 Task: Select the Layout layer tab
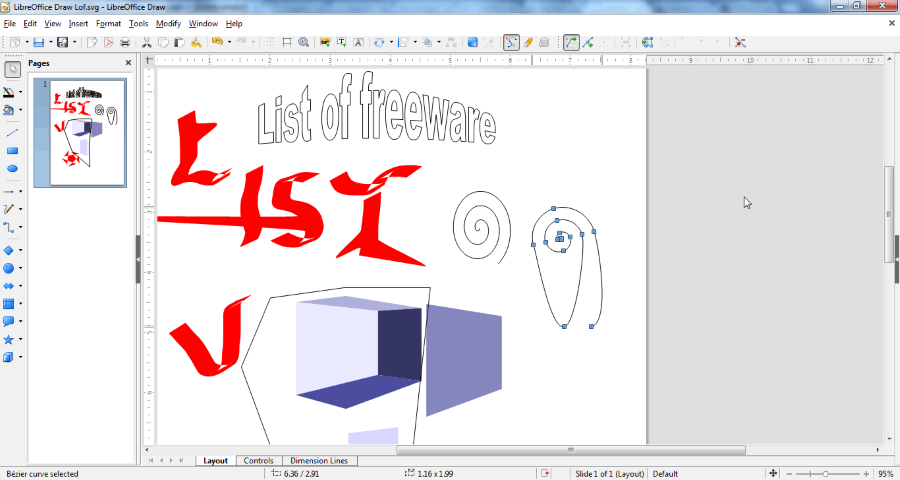(x=216, y=460)
